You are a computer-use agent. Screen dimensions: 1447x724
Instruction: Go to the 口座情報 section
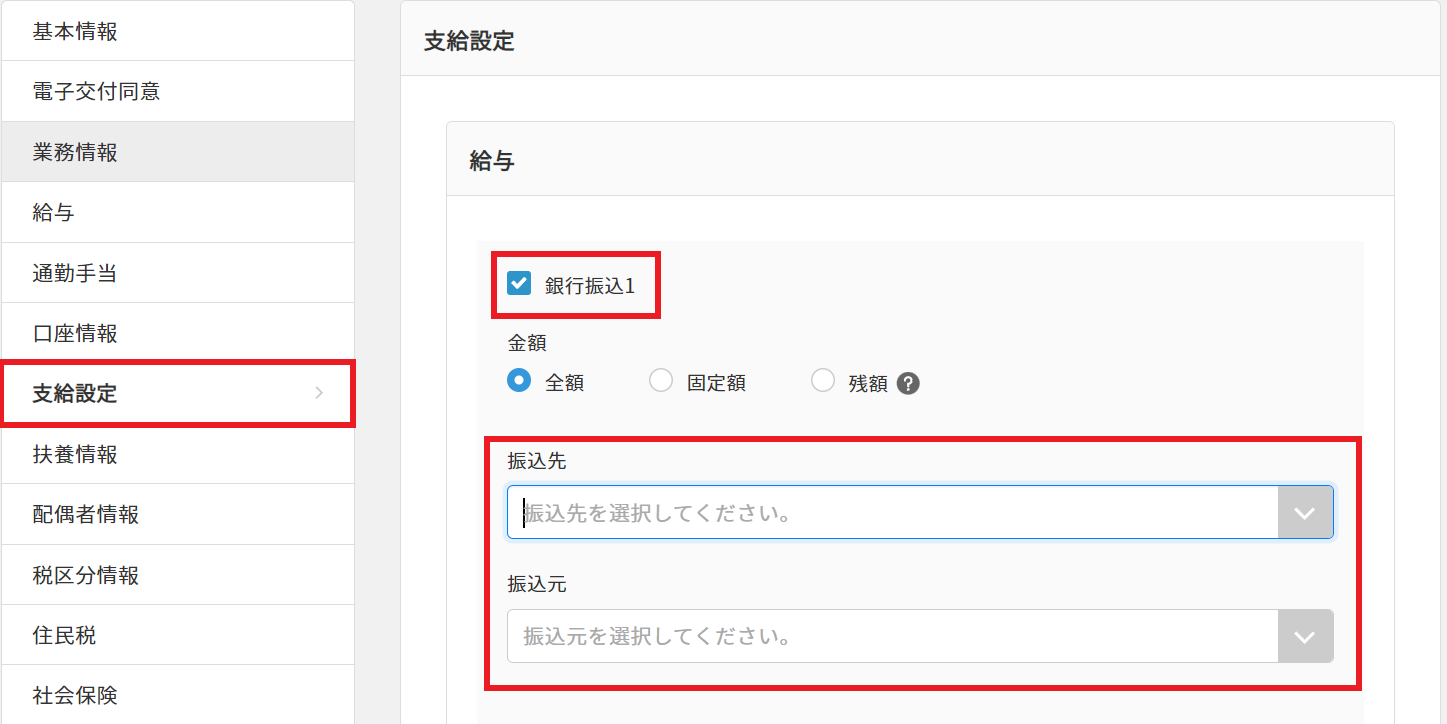coord(176,332)
